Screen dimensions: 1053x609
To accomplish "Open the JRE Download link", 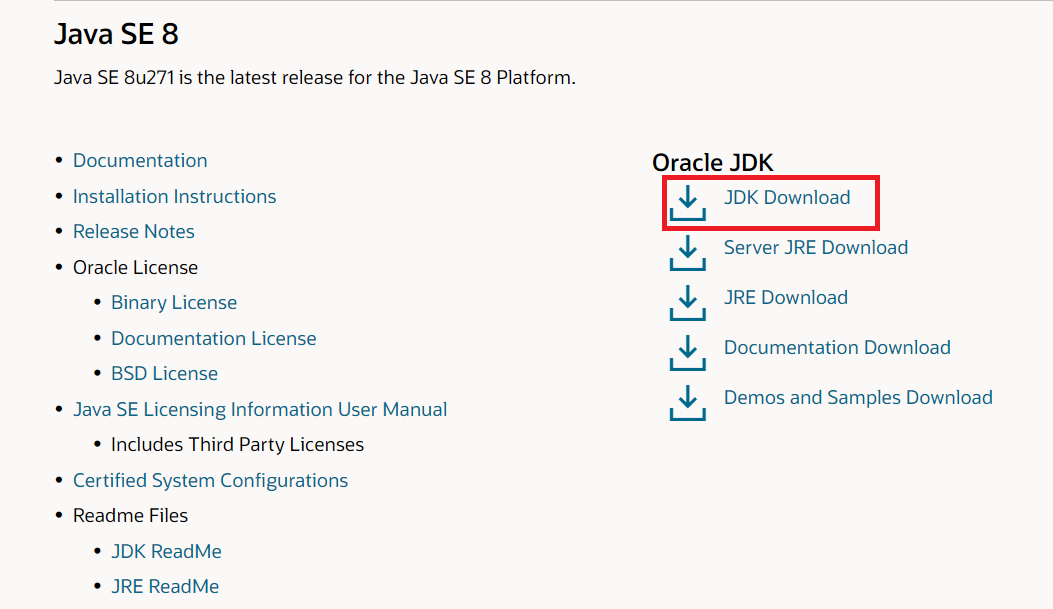I will pyautogui.click(x=786, y=297).
